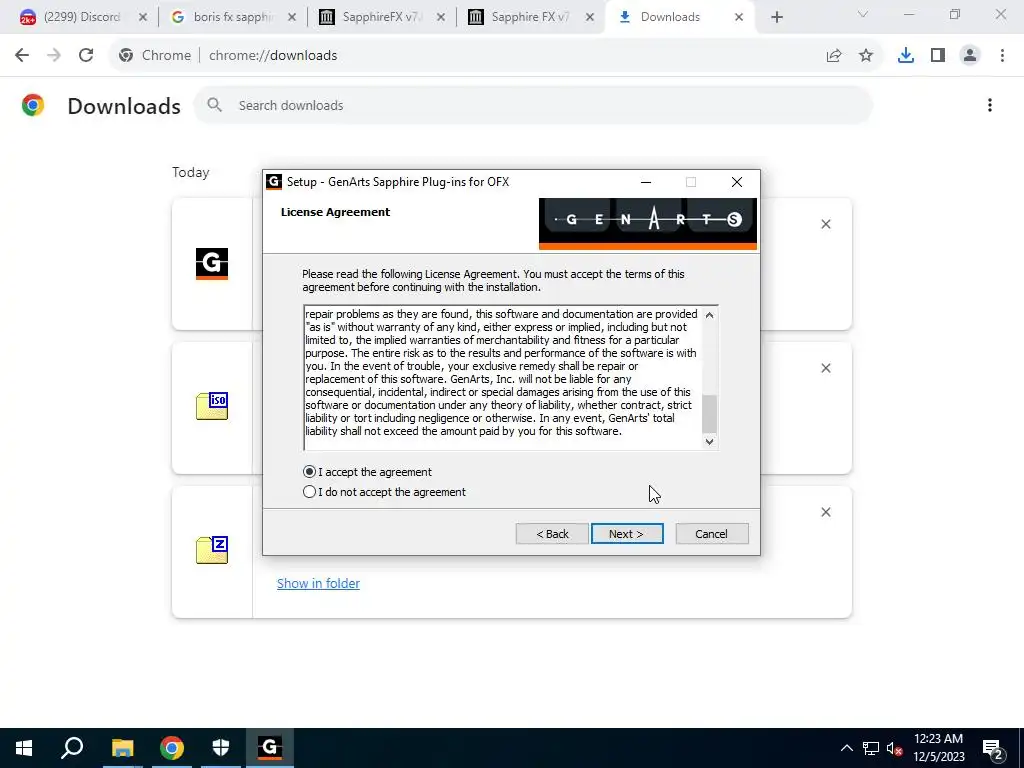This screenshot has width=1024, height=768.
Task: Open Downloads page three-dot menu
Action: 990,105
